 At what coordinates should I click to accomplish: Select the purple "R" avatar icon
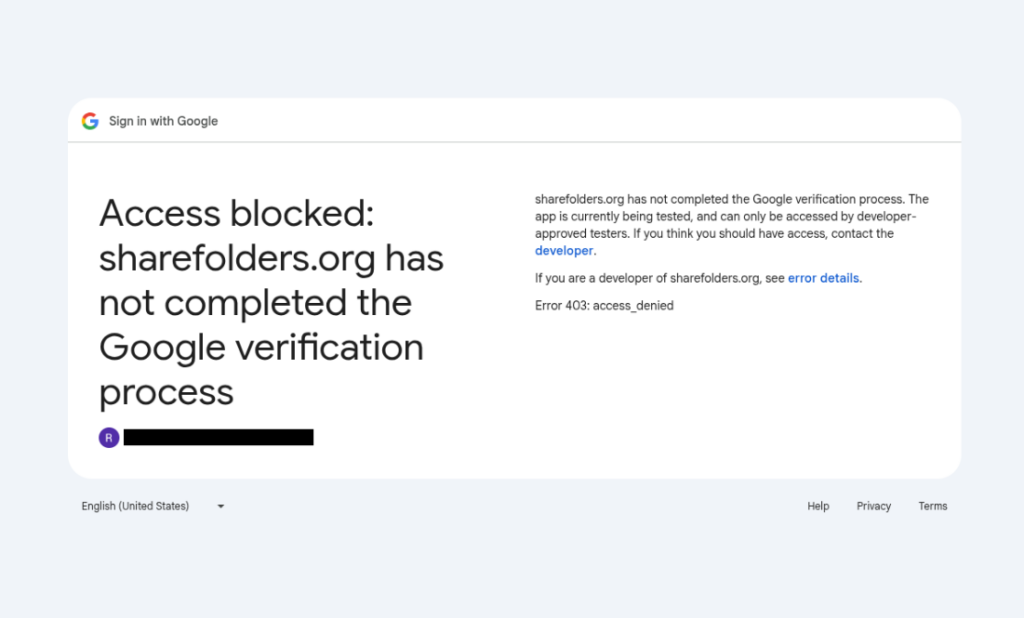click(x=108, y=436)
